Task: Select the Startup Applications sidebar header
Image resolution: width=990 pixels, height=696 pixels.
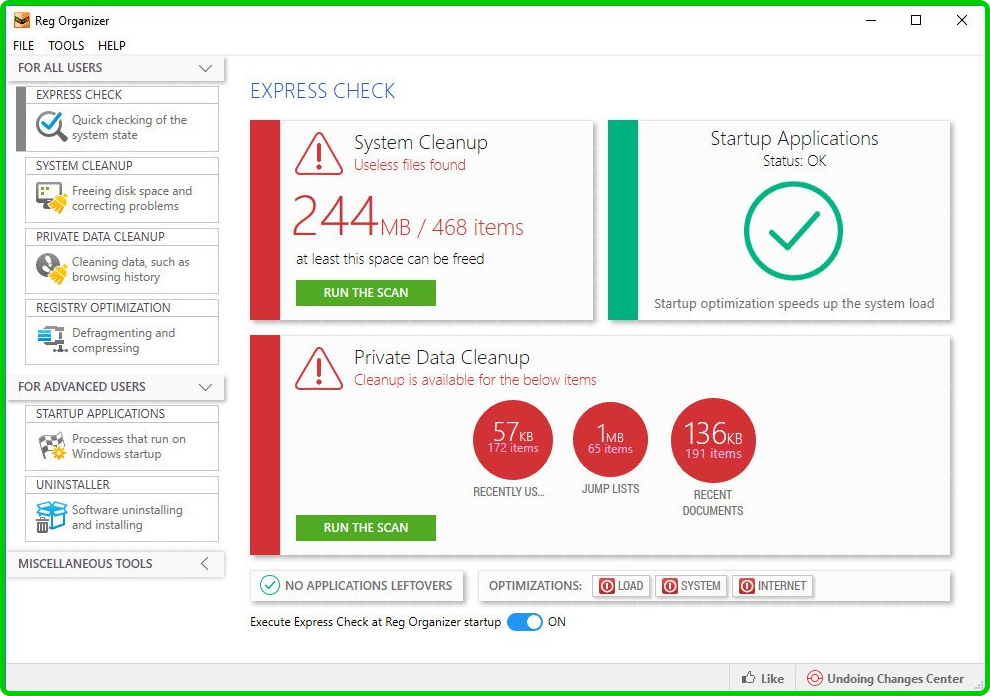Action: (x=122, y=414)
